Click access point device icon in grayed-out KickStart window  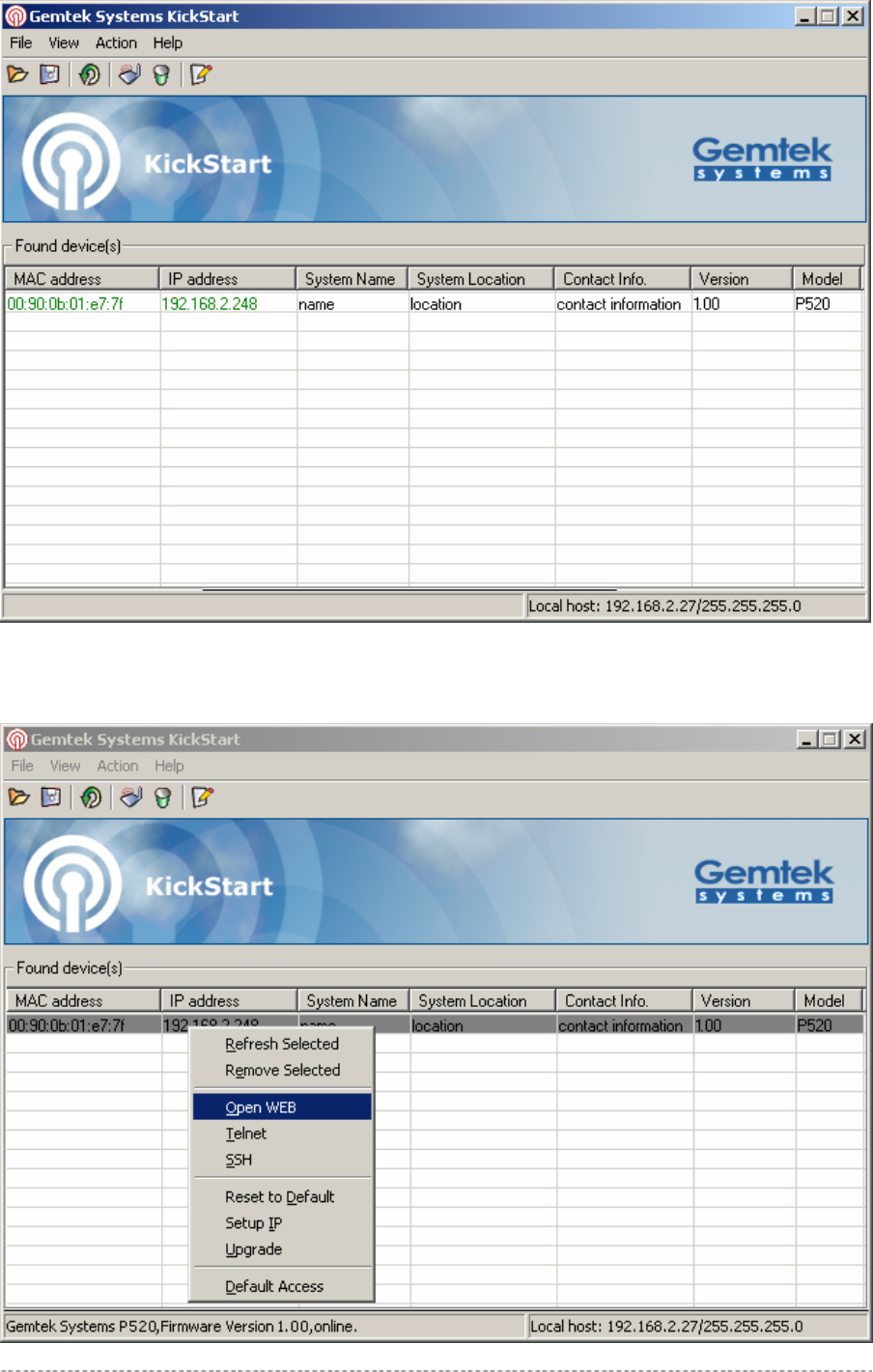click(x=131, y=797)
